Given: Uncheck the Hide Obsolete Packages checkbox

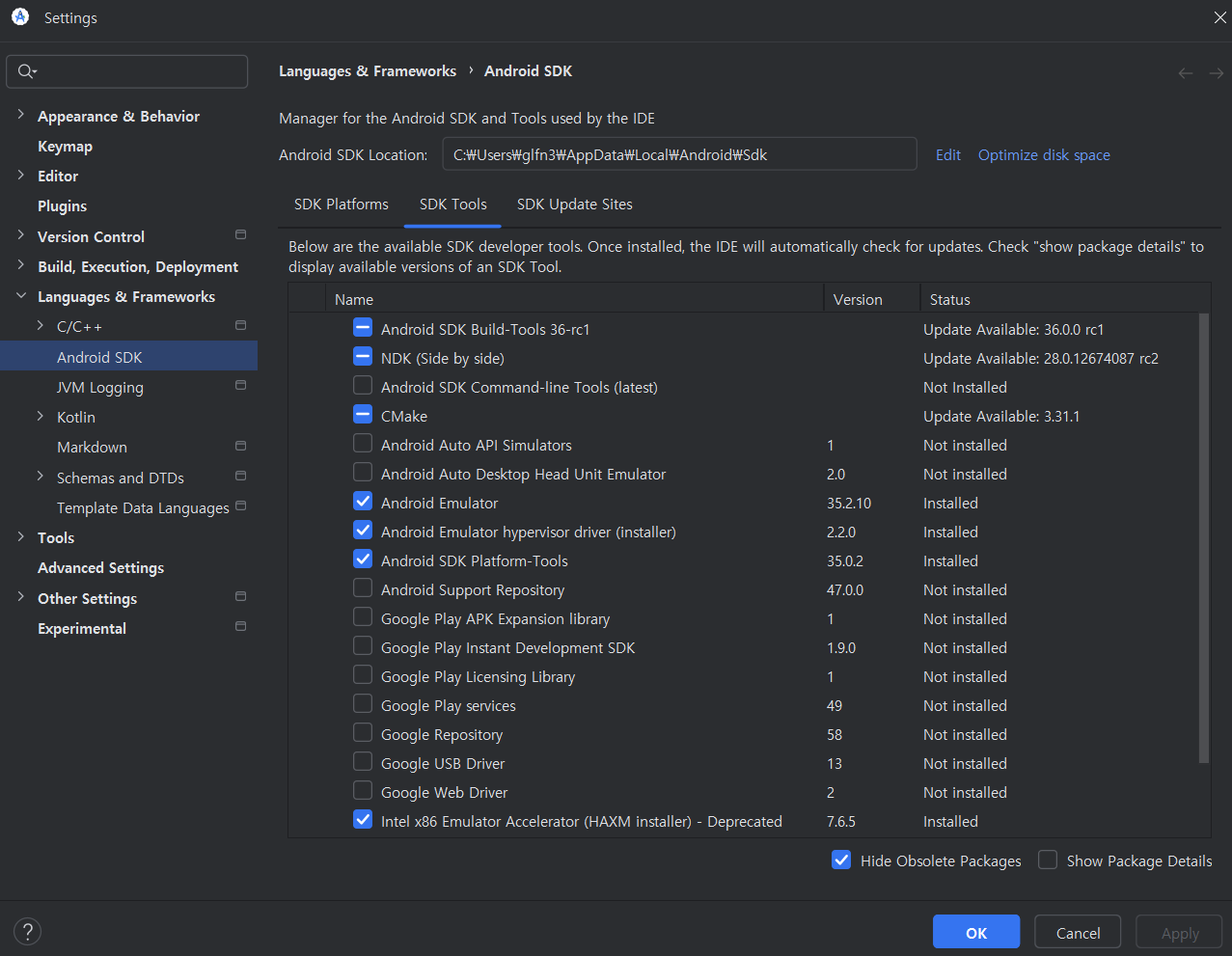Looking at the screenshot, I should [x=841, y=860].
